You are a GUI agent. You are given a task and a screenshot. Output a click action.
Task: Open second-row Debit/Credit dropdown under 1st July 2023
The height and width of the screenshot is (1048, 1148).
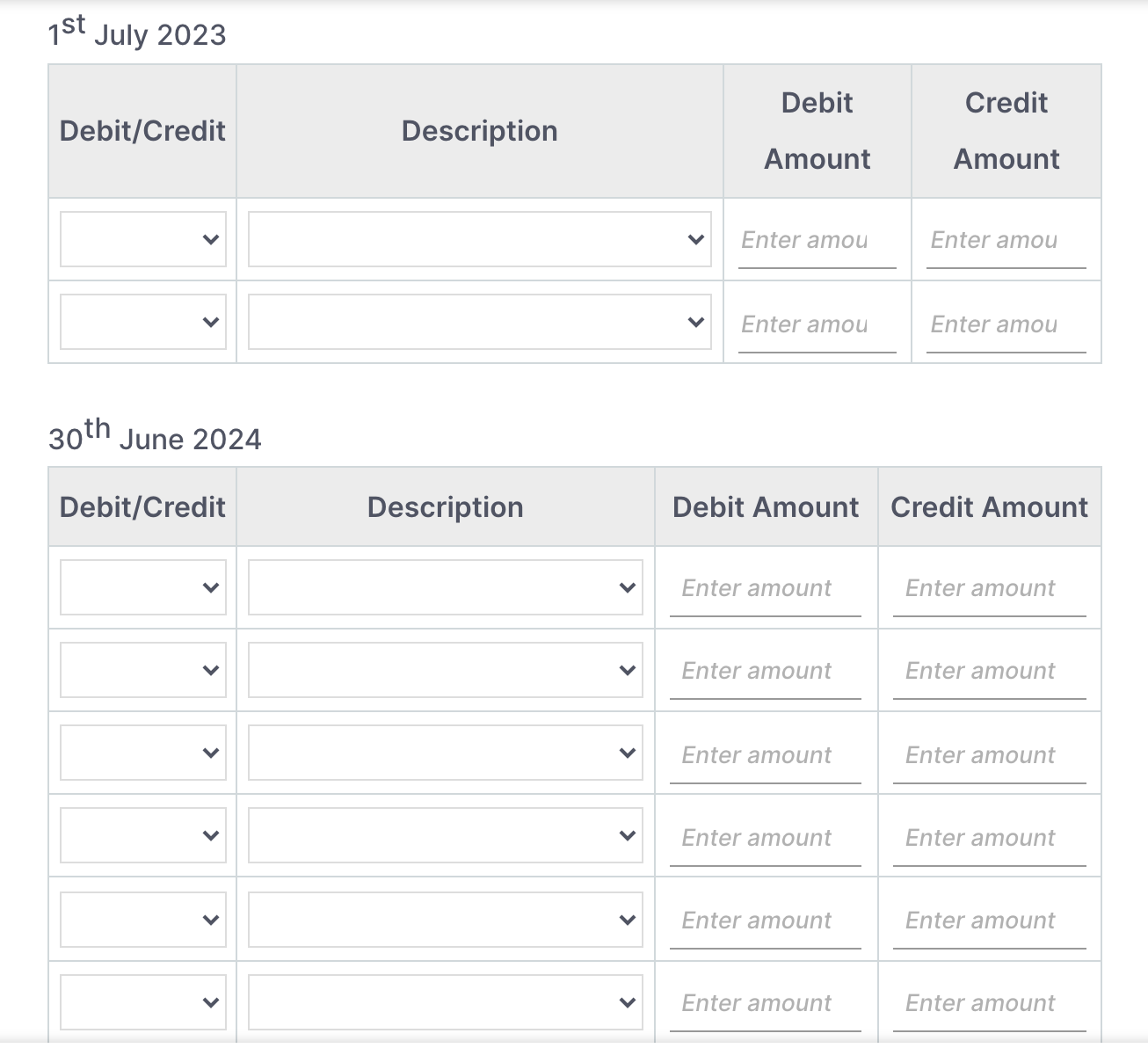[x=143, y=322]
